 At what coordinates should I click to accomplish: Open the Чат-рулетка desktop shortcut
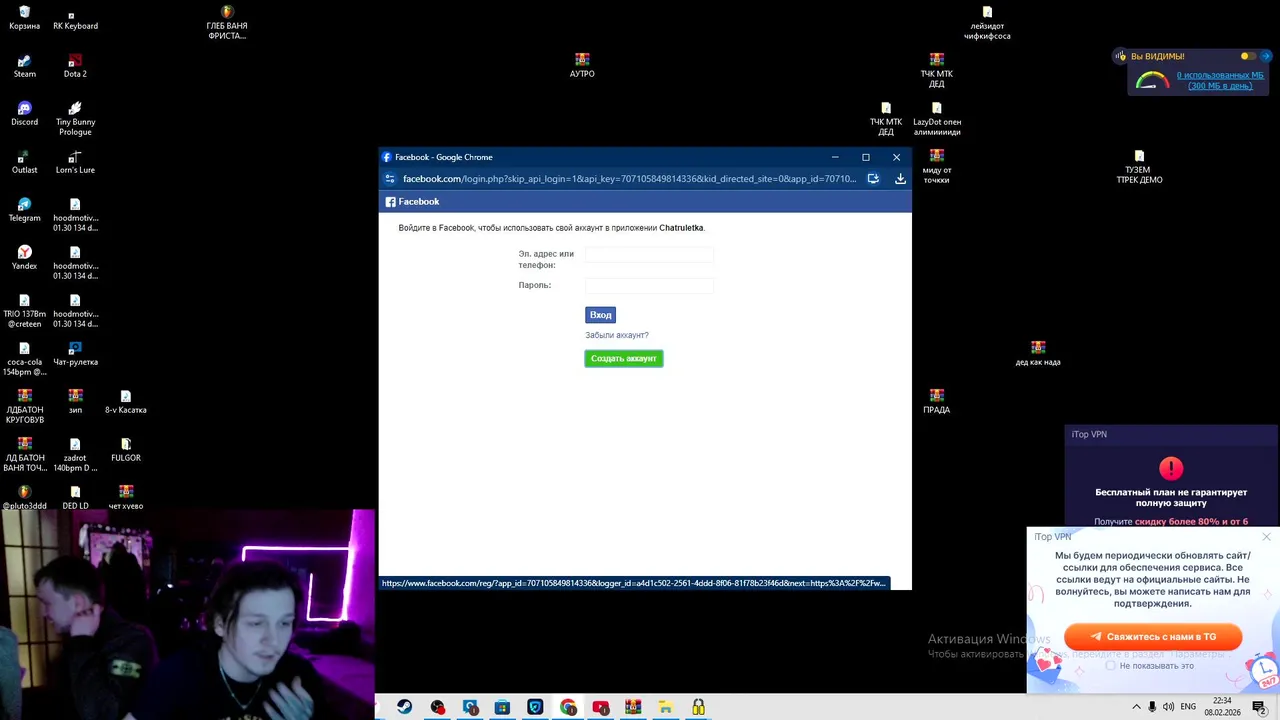tap(75, 354)
